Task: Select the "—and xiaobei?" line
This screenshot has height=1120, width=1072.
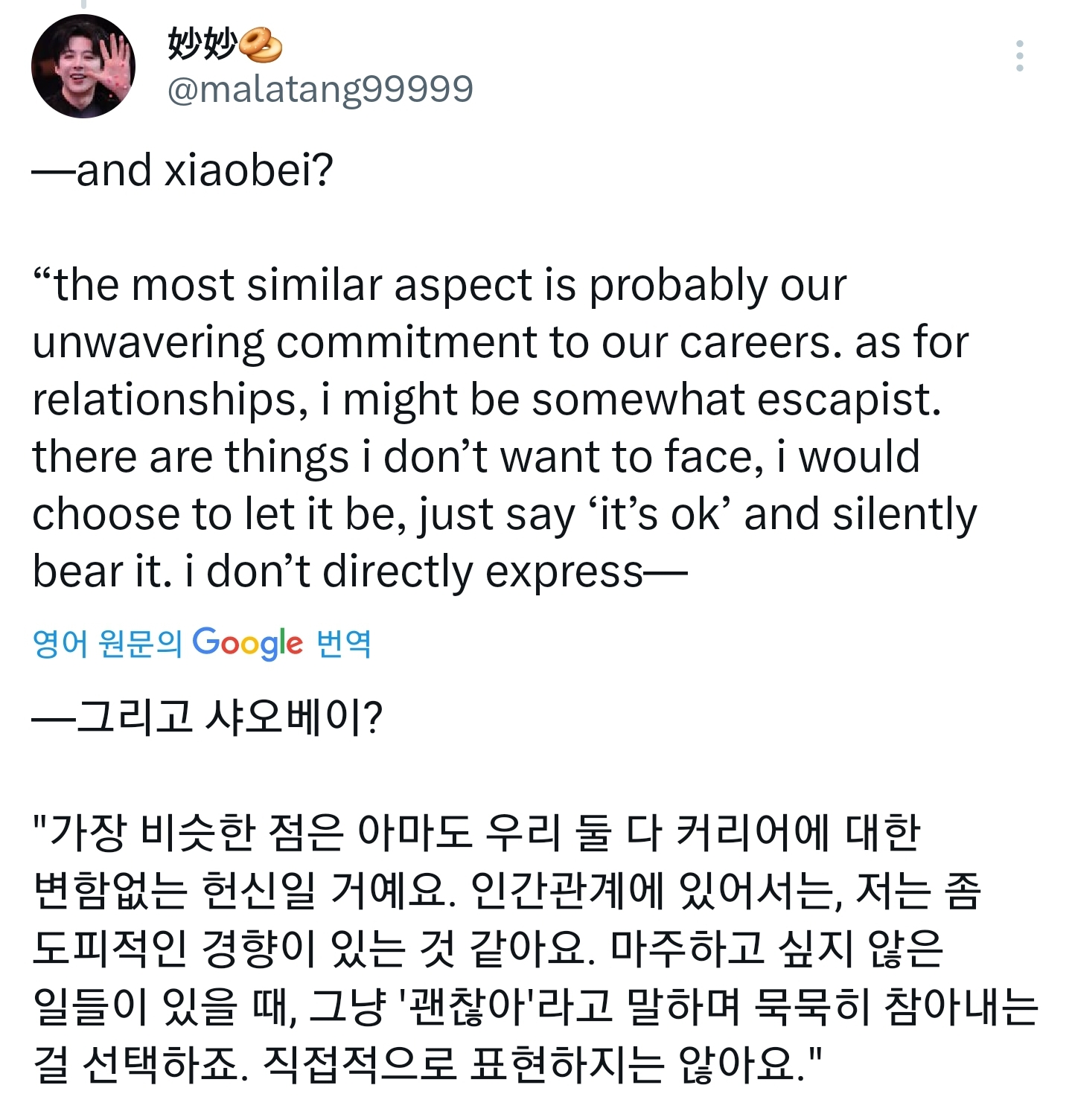Action: click(183, 170)
